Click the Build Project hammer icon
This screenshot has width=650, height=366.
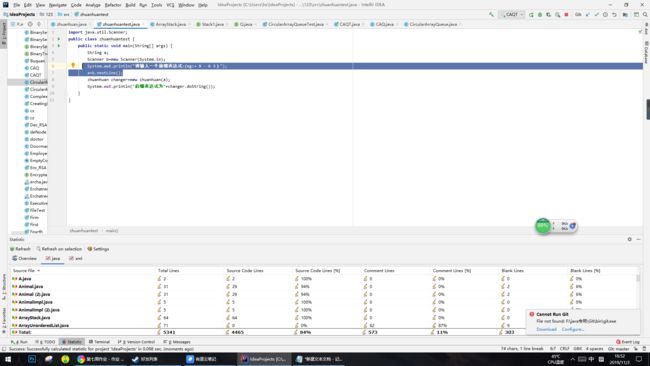tap(492, 15)
